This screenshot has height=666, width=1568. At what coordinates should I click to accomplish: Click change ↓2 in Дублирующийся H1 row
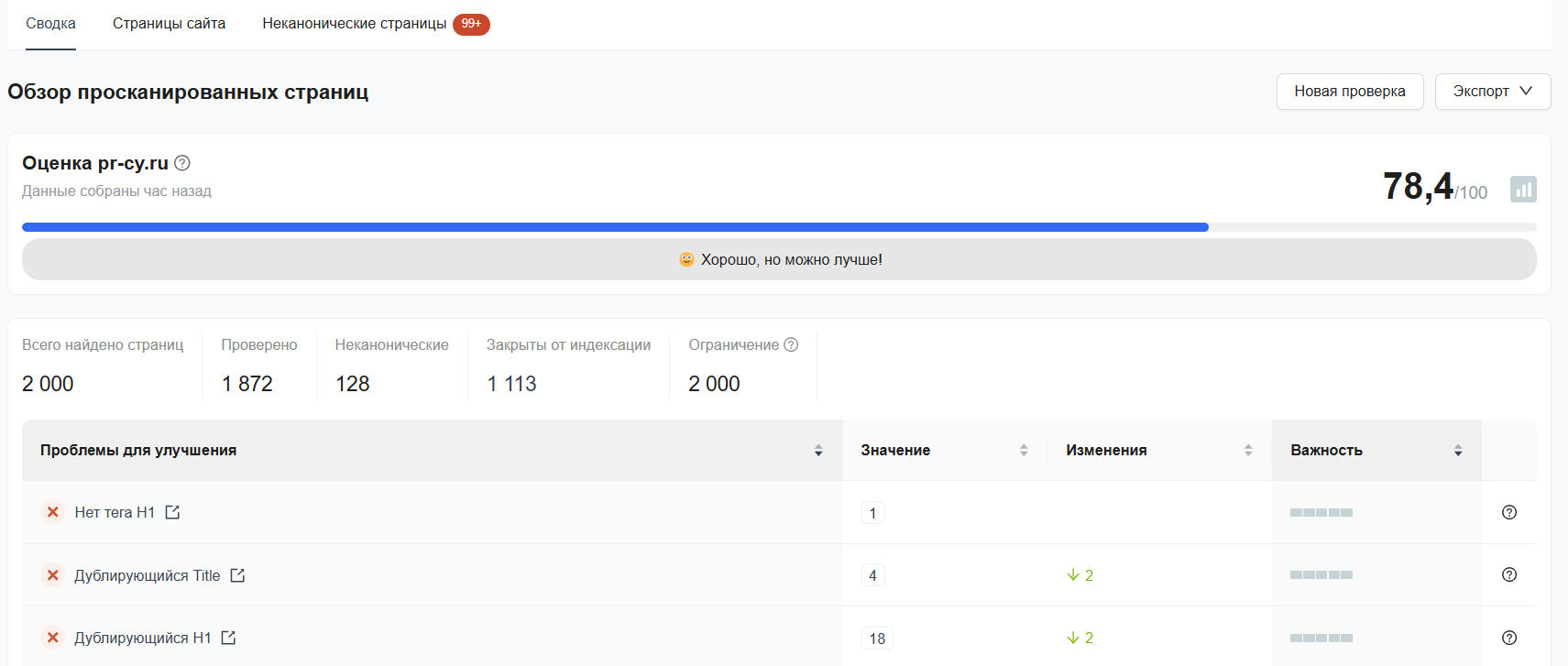pyautogui.click(x=1080, y=638)
